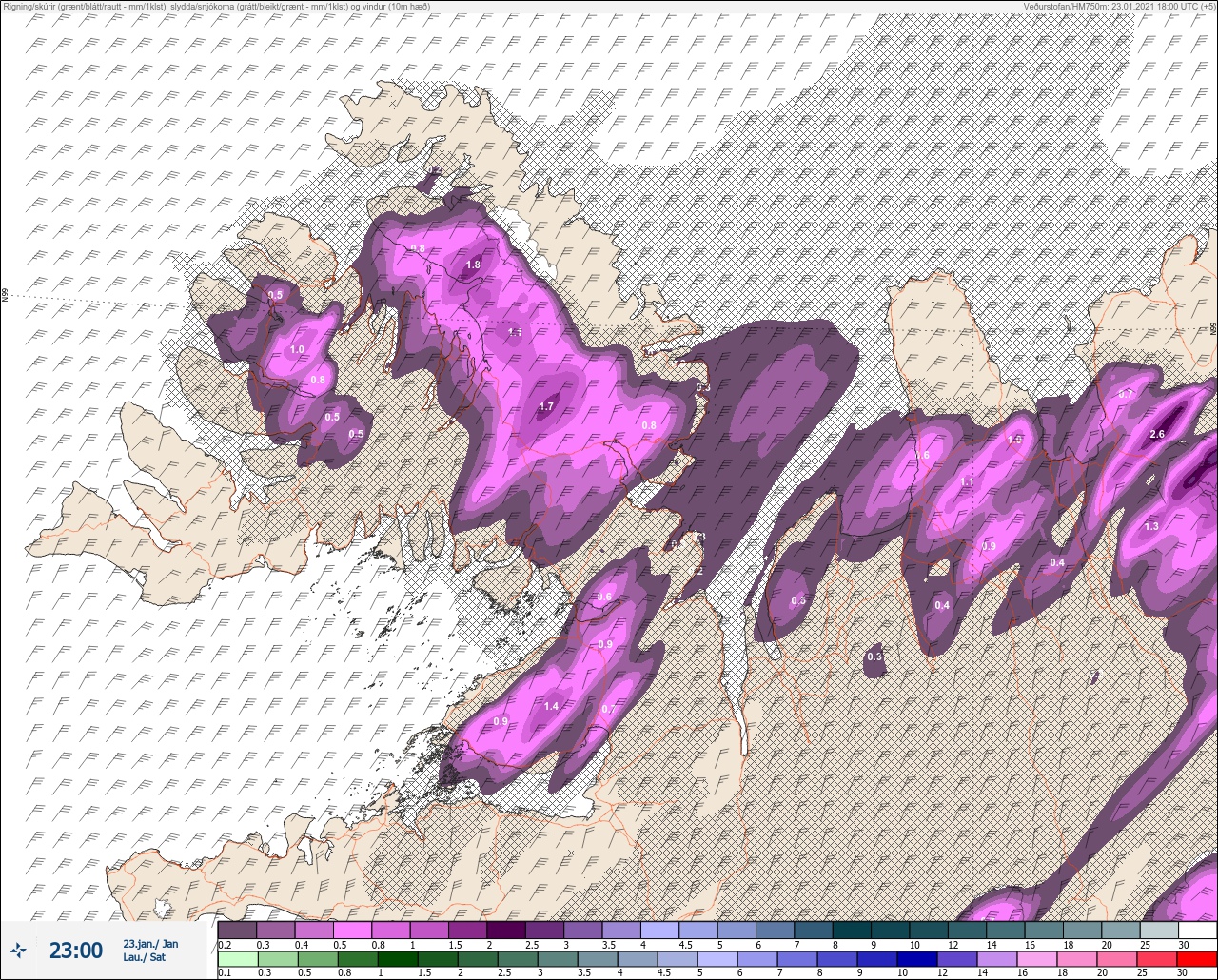
Task: Select the white upper legend swatch at 30
Action: [1197, 930]
